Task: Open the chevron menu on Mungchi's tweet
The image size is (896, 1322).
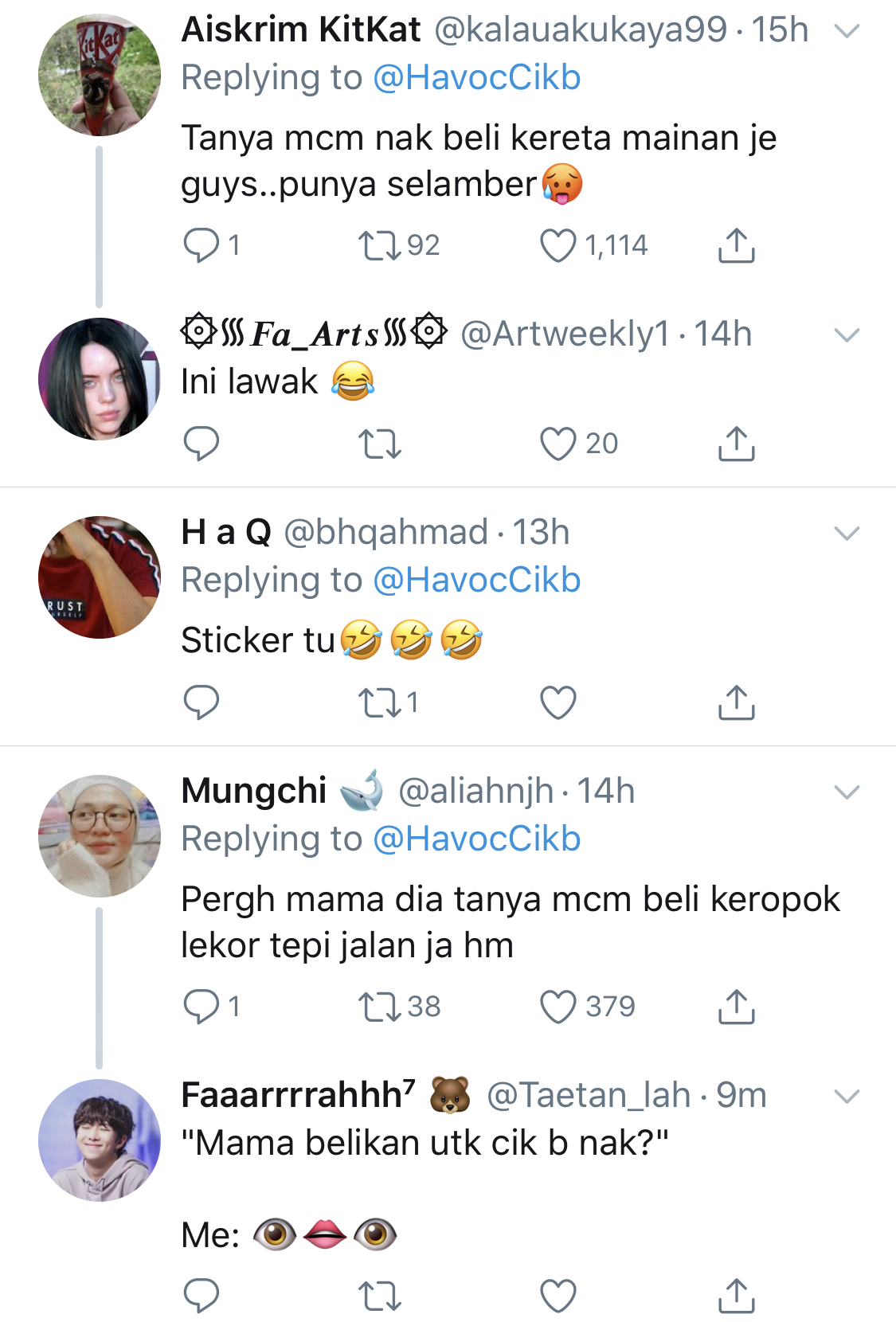Action: pos(847,792)
